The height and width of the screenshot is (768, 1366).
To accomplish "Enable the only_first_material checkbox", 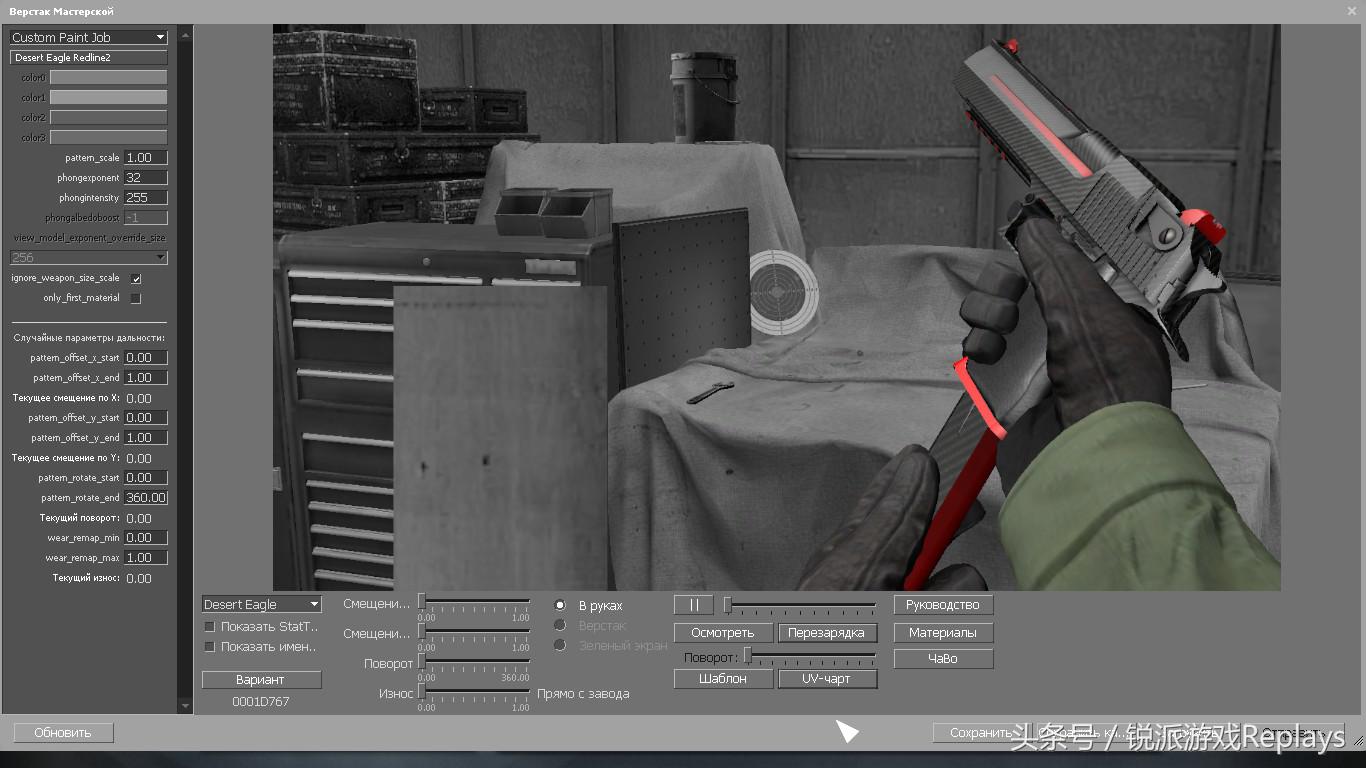I will pyautogui.click(x=136, y=298).
